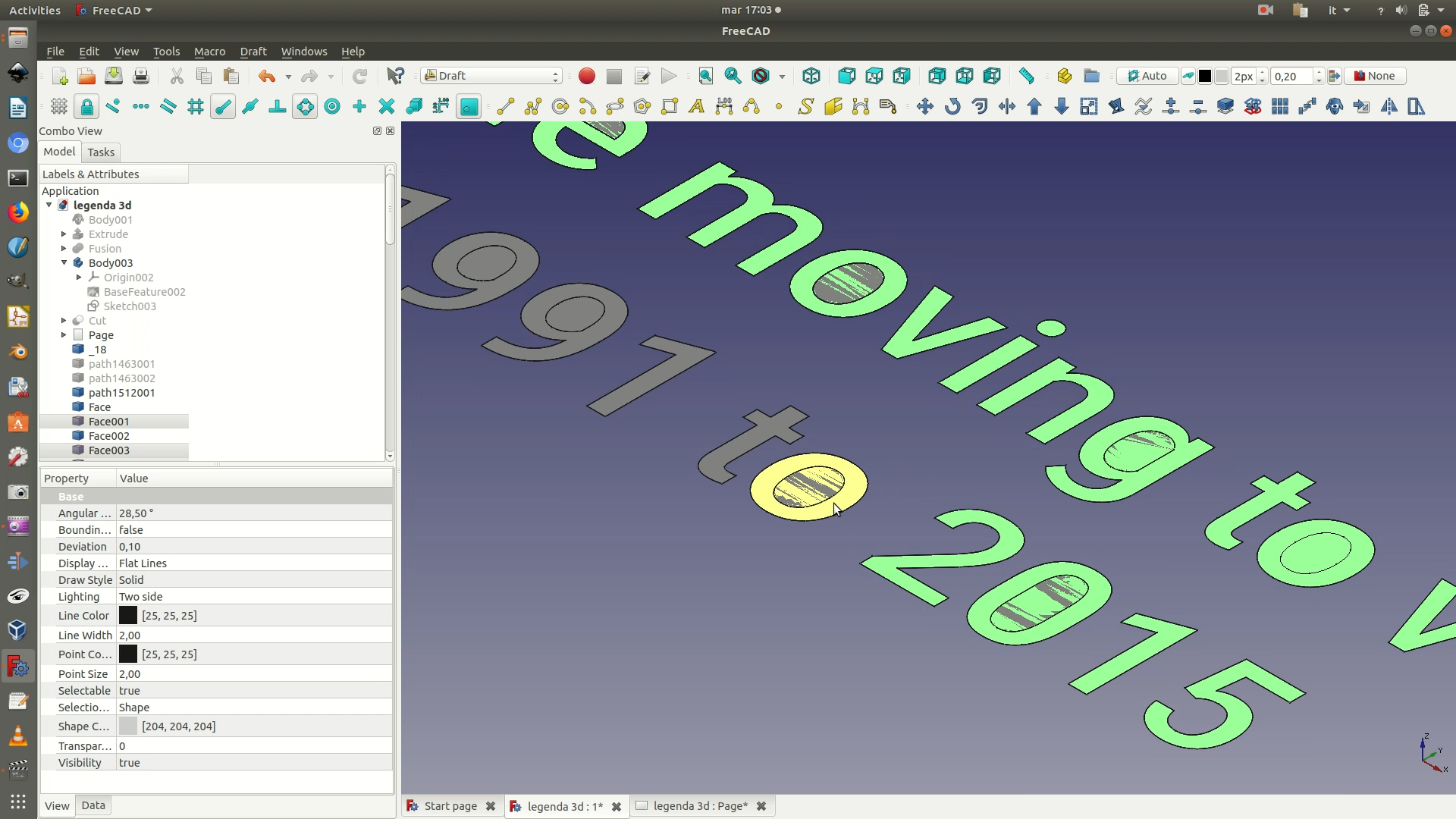
Task: Select the Draft polygon tool
Action: (x=642, y=106)
